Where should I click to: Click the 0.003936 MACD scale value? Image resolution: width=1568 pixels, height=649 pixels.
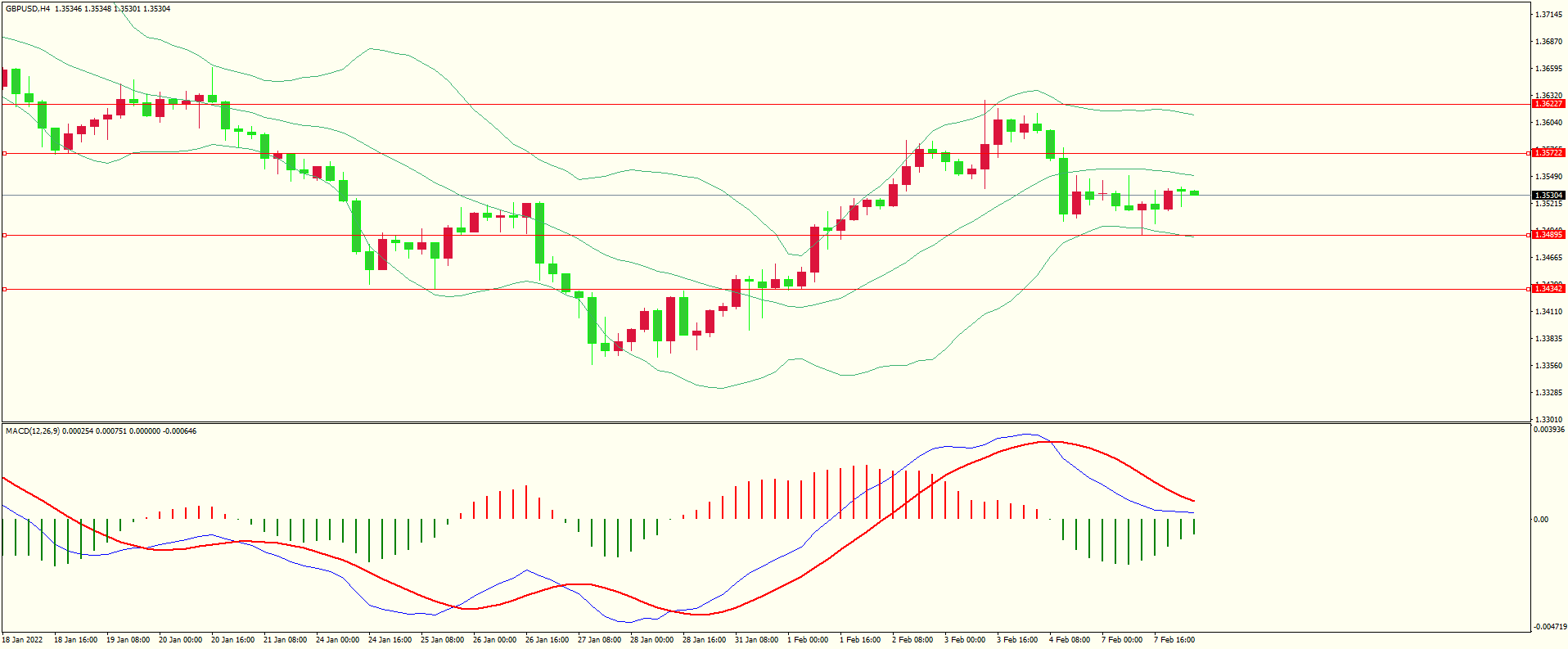[1548, 430]
